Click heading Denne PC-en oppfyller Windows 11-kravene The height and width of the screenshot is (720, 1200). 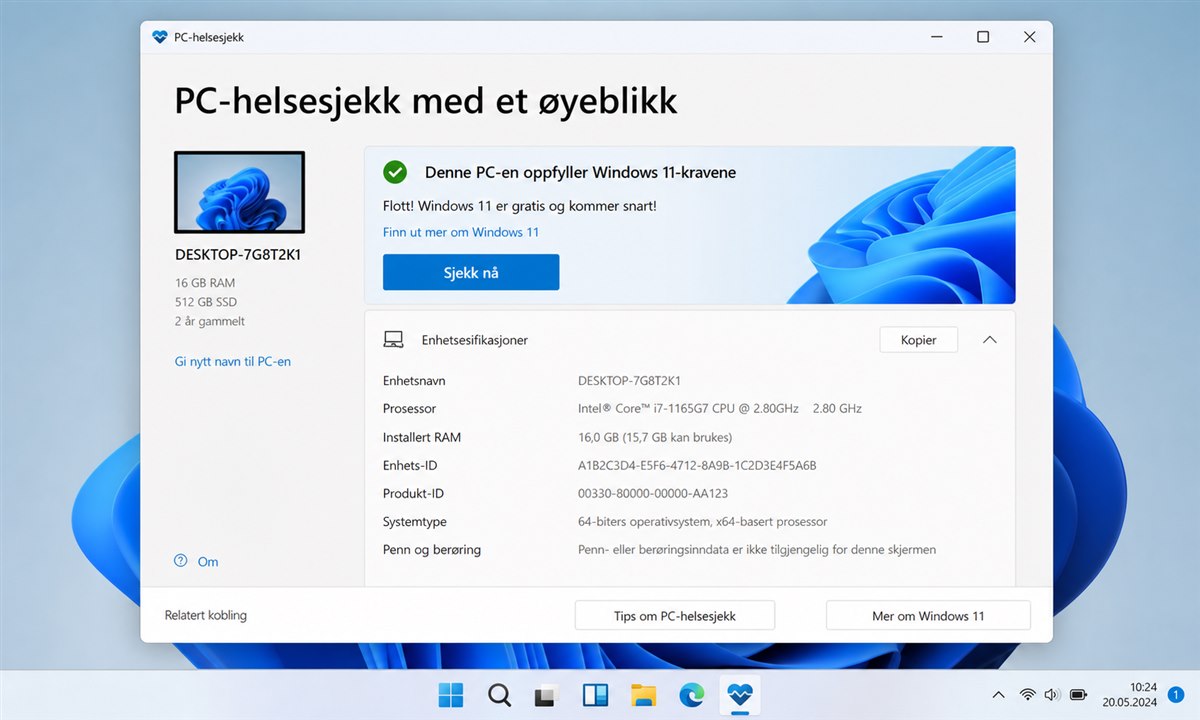coord(581,172)
